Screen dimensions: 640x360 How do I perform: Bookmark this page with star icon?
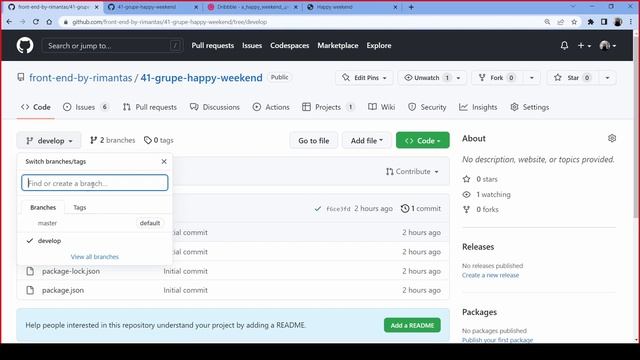pos(574,22)
